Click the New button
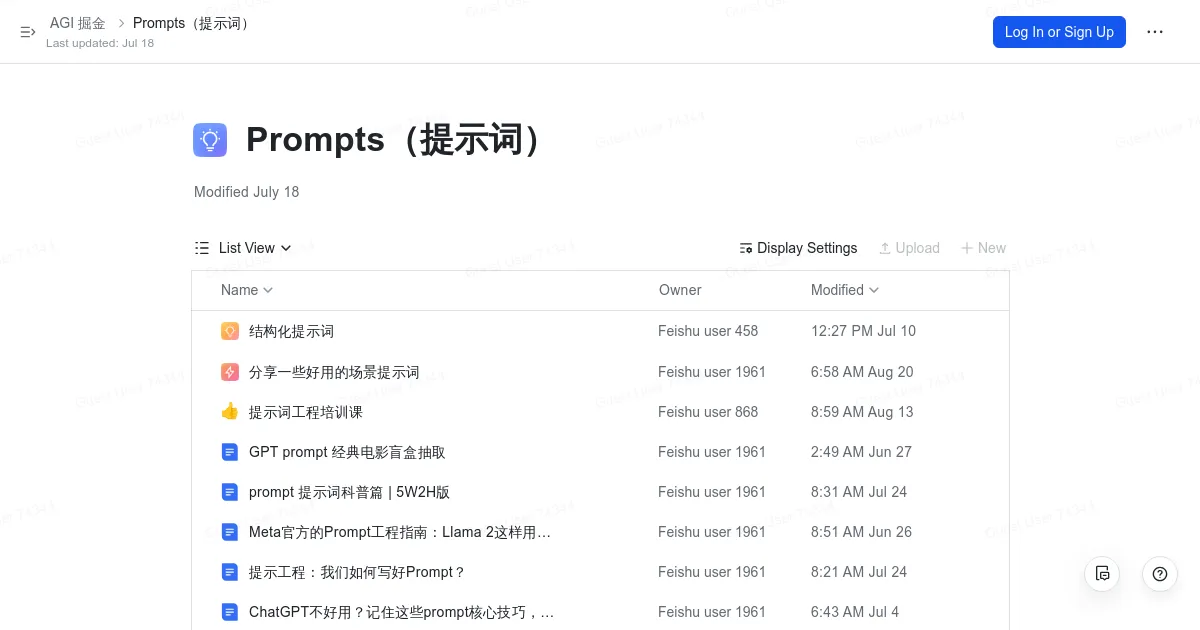Viewport: 1200px width, 630px height. [x=983, y=248]
